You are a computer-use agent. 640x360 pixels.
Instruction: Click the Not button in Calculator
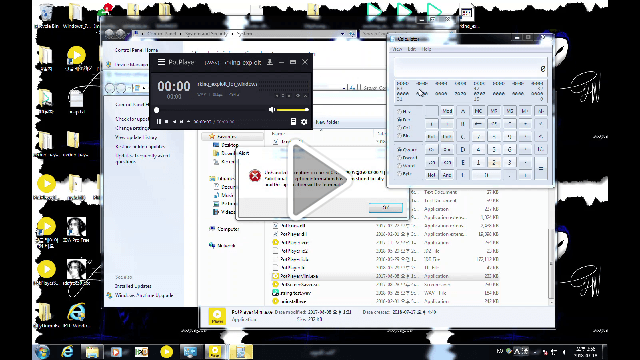tap(431, 175)
